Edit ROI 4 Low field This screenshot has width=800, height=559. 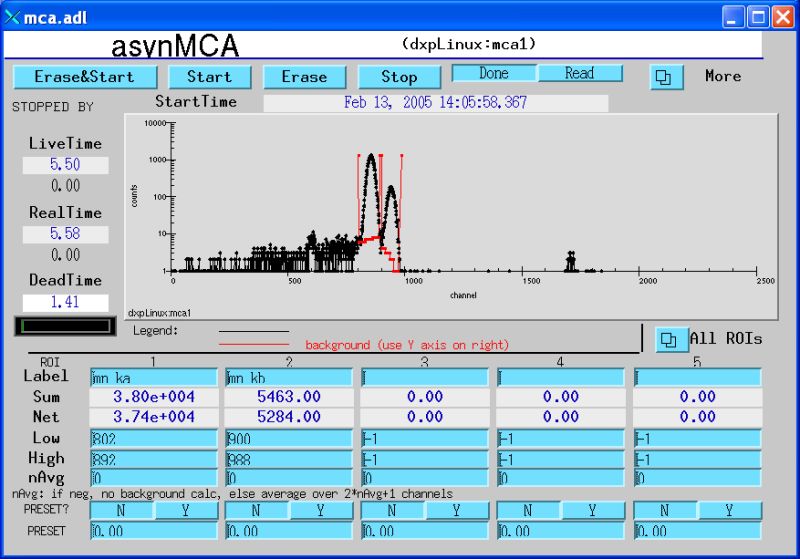[561, 439]
